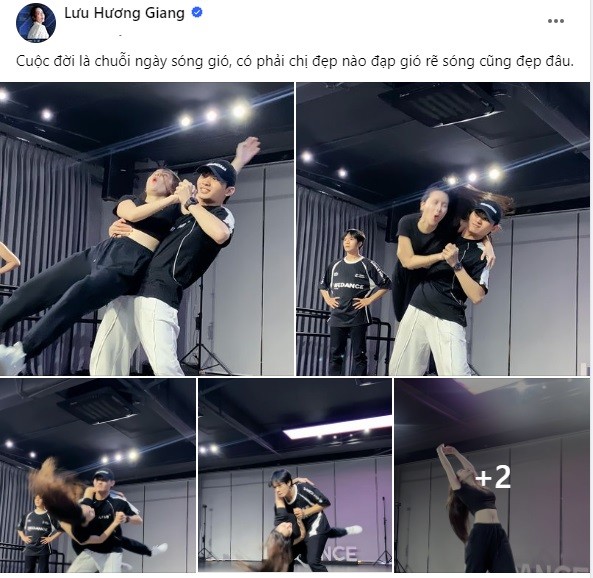Open the top-right photo with standing REDANCE man
The width and height of the screenshot is (593, 578).
point(443,229)
